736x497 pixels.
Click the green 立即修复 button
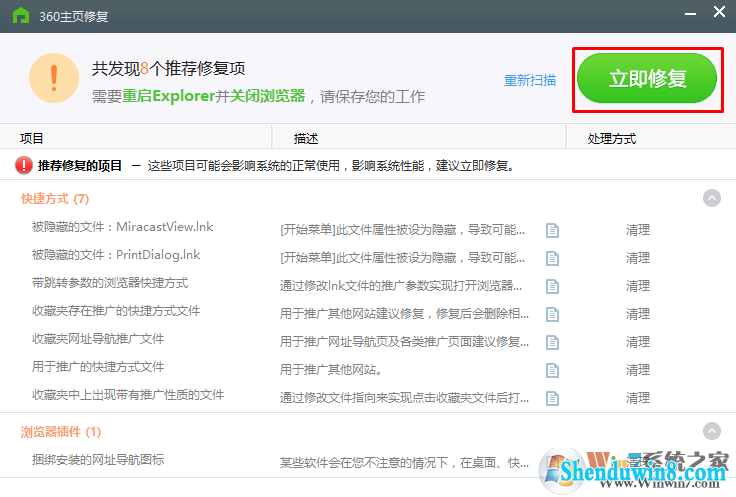[647, 78]
